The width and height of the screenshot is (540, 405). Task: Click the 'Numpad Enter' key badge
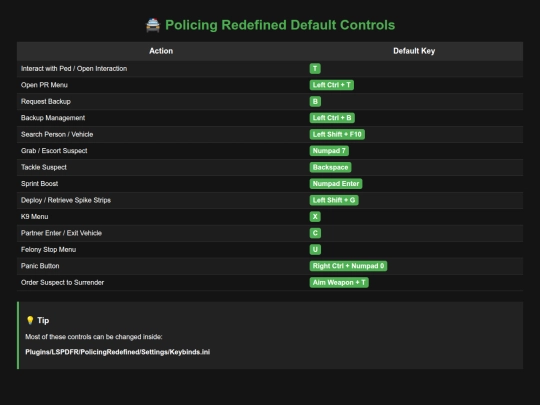click(336, 184)
